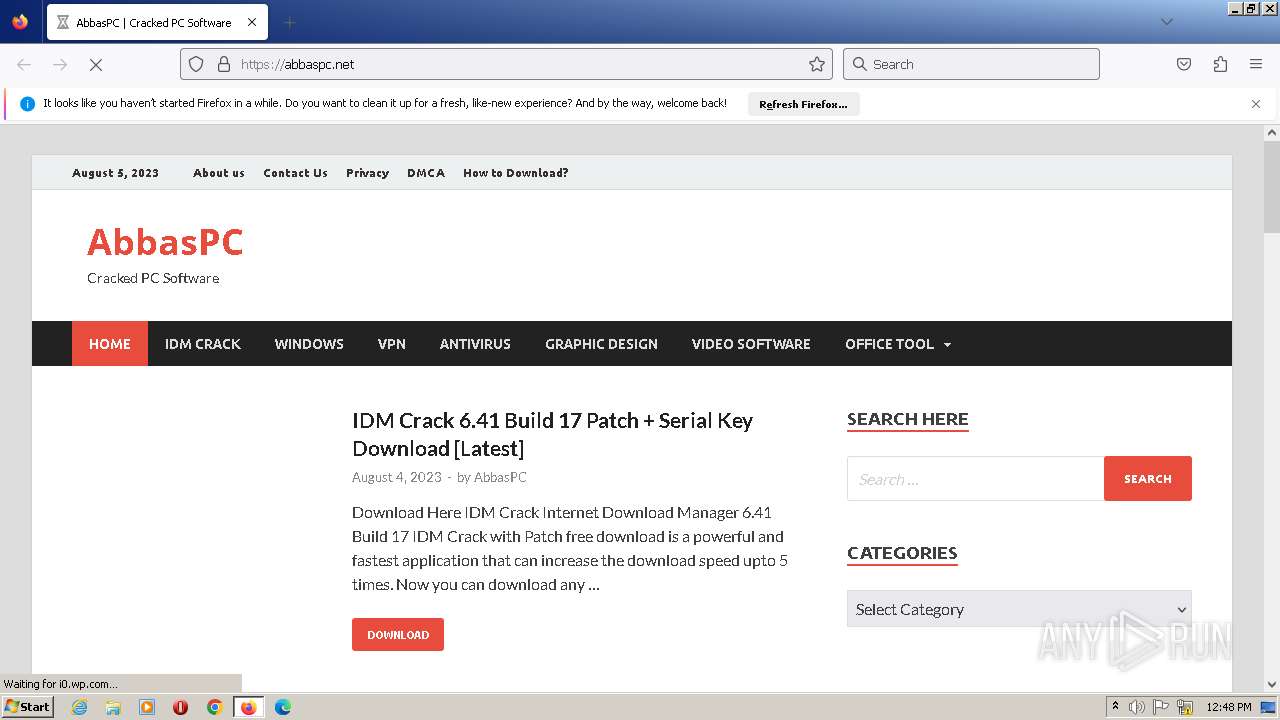Open Select Category dropdown

[1019, 609]
